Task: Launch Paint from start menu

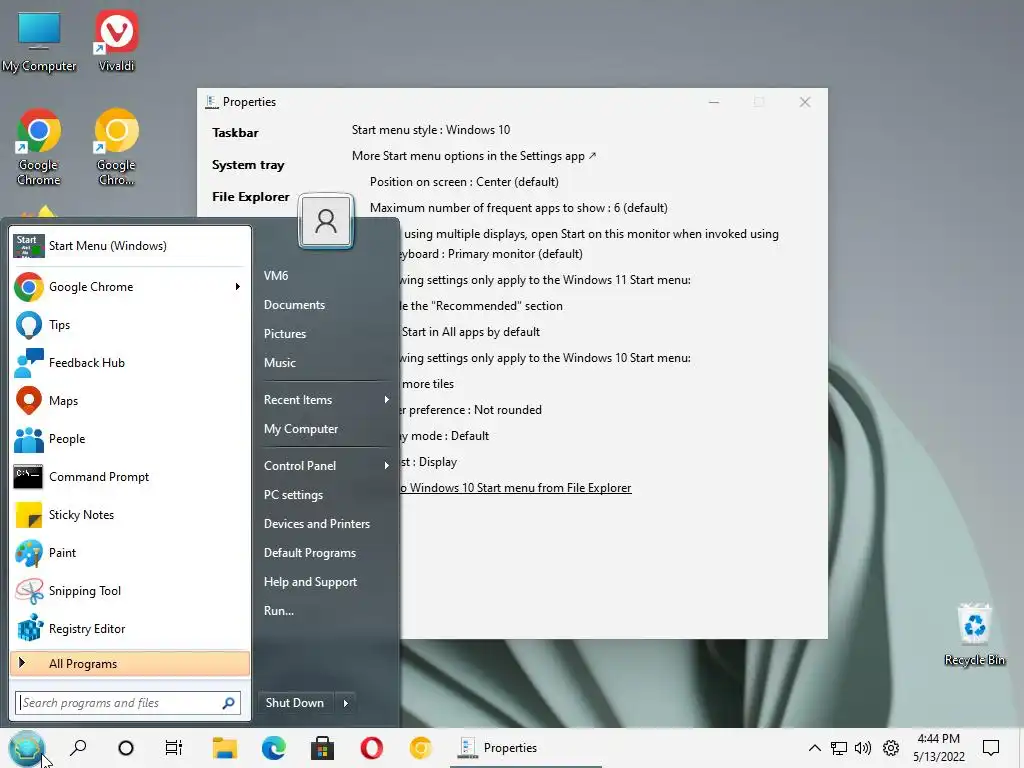Action: coord(129,552)
